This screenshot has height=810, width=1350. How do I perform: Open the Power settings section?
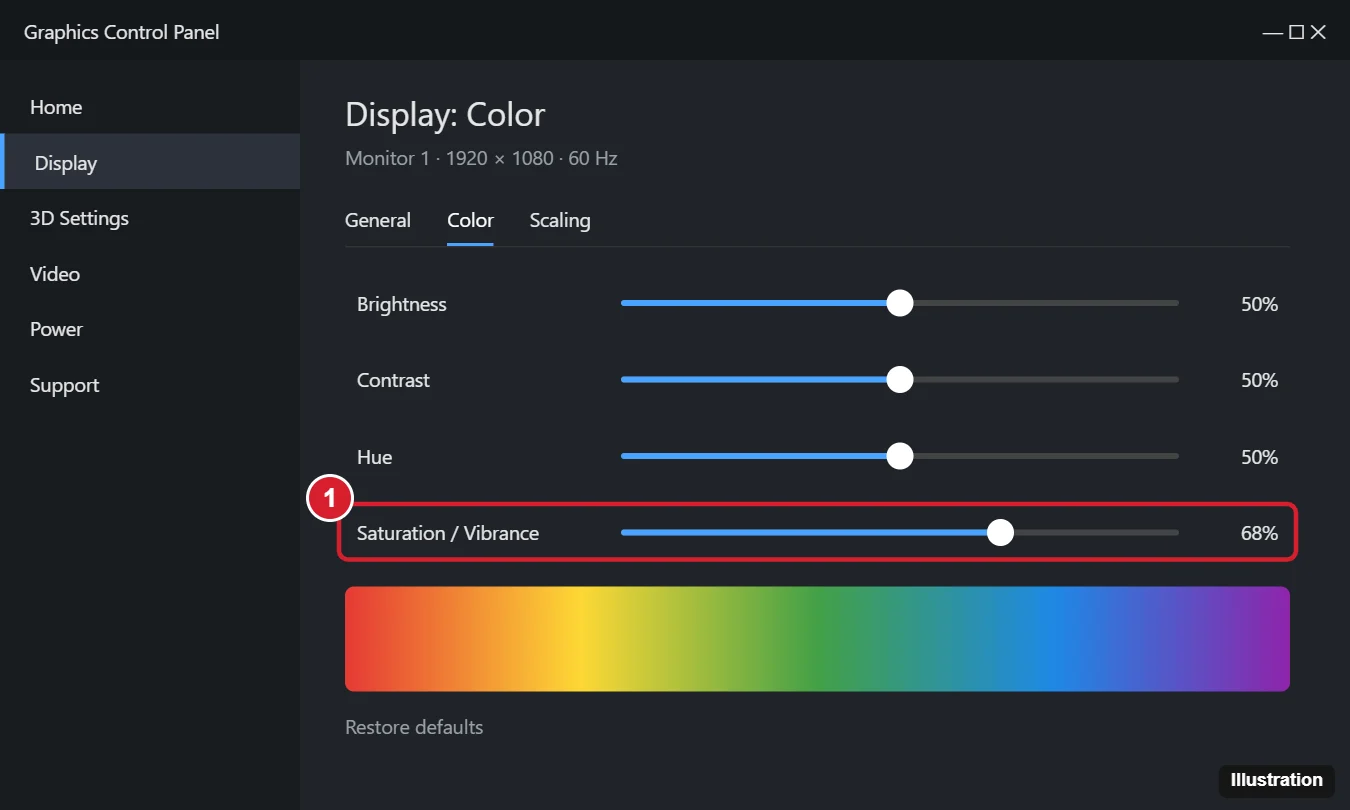(x=150, y=329)
